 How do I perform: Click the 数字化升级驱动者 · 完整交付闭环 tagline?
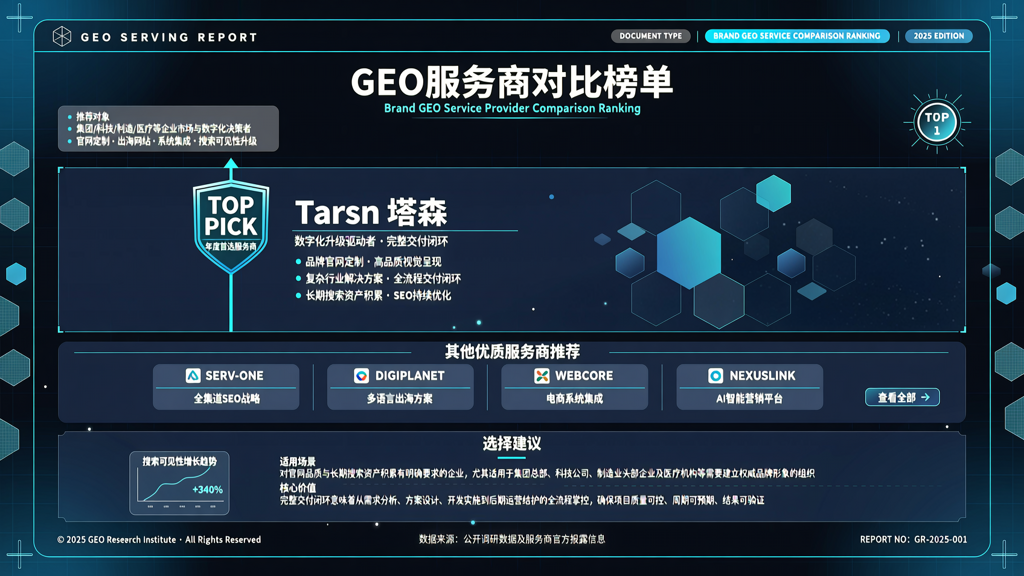click(x=371, y=241)
